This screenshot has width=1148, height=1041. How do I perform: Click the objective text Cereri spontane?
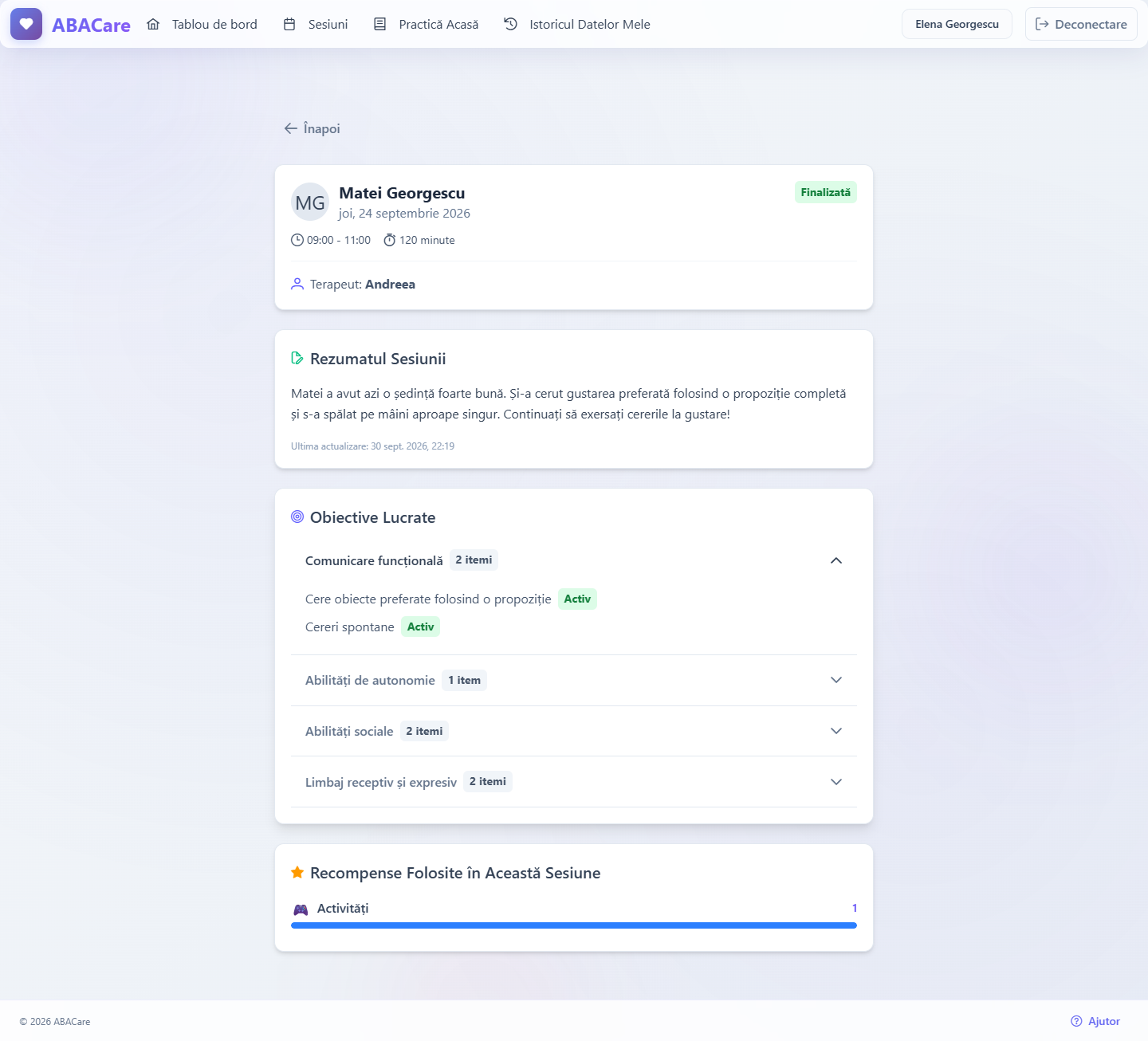tap(350, 627)
